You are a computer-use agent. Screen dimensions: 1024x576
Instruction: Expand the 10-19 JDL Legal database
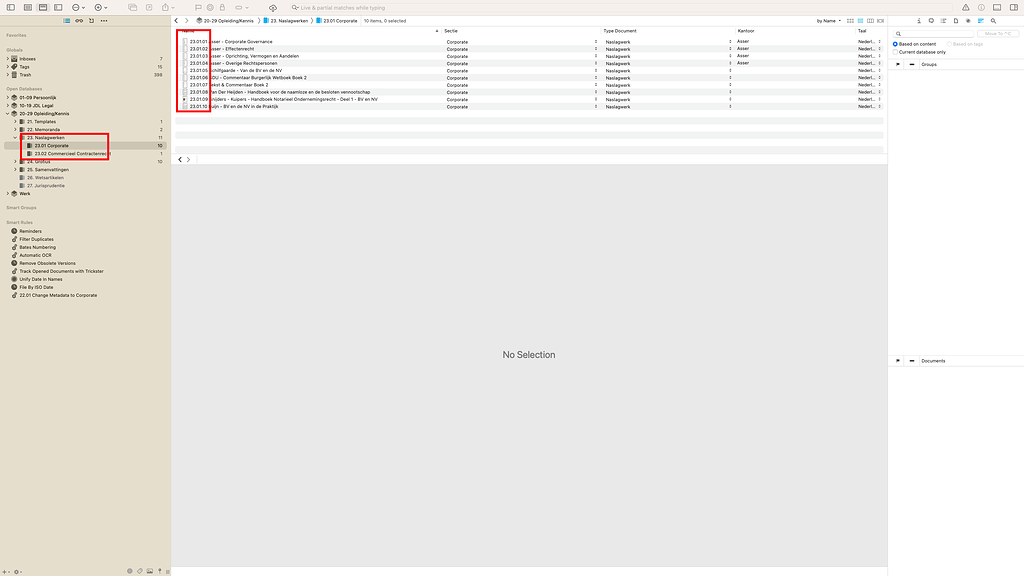[8, 106]
